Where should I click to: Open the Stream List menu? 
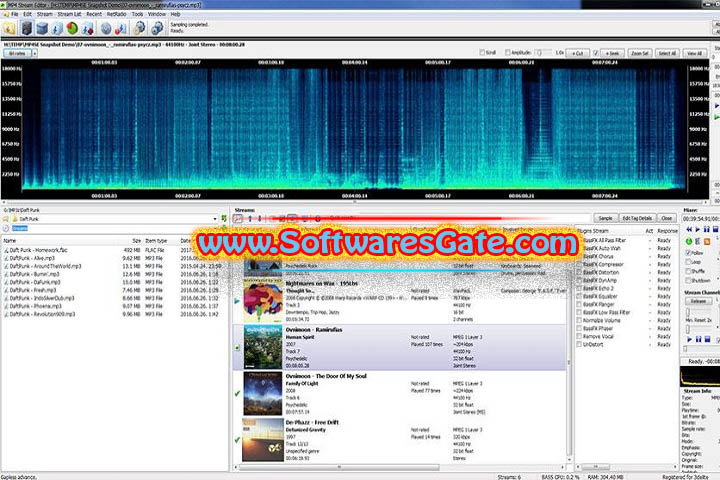point(69,14)
